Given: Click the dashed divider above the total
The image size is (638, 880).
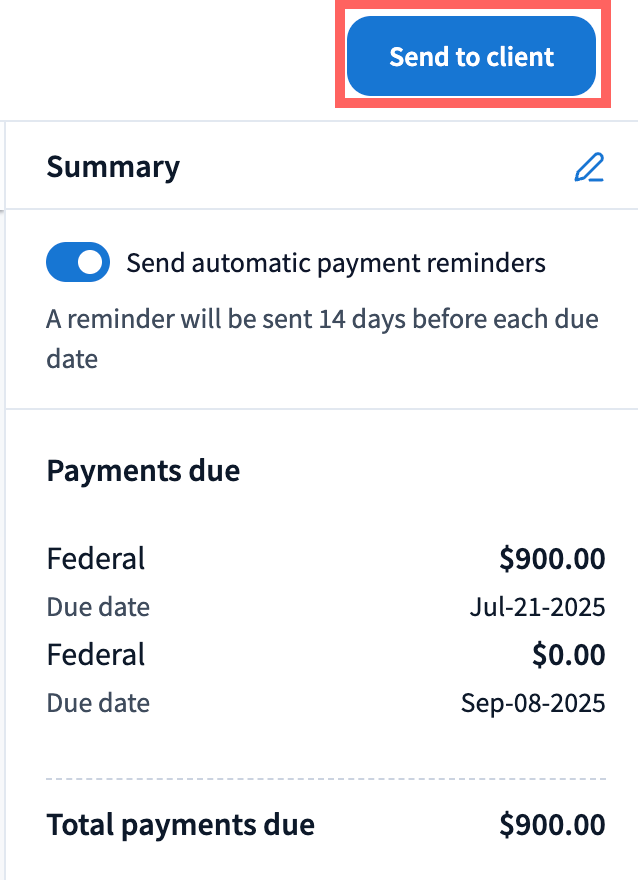Looking at the screenshot, I should pos(326,777).
